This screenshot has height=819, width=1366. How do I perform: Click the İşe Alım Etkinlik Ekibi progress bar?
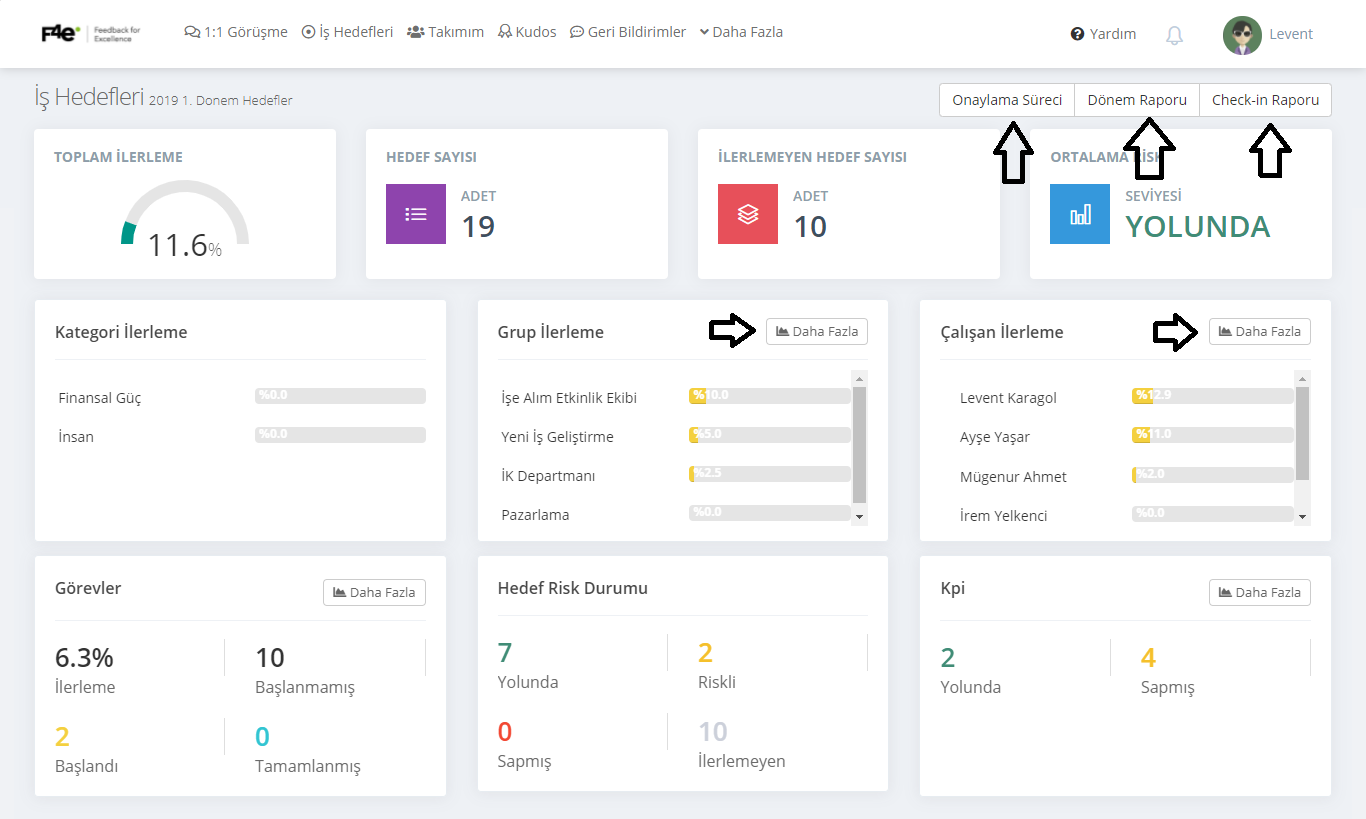(770, 396)
